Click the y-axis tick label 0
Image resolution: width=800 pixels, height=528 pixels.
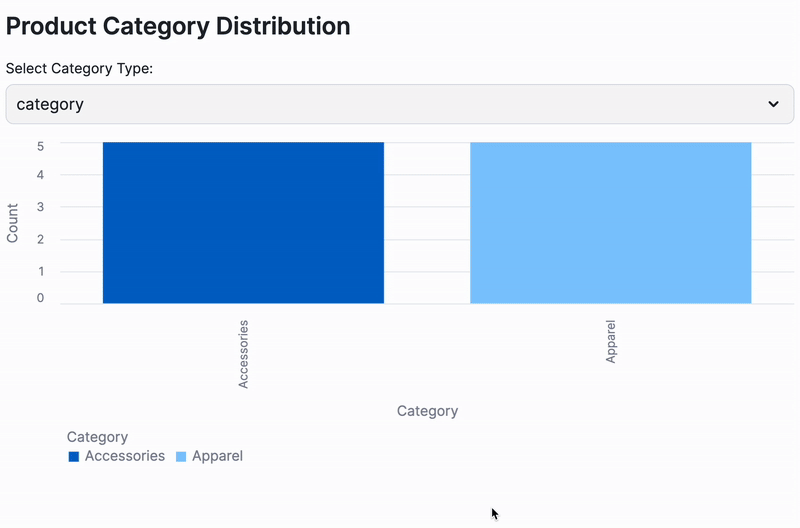[40, 298]
